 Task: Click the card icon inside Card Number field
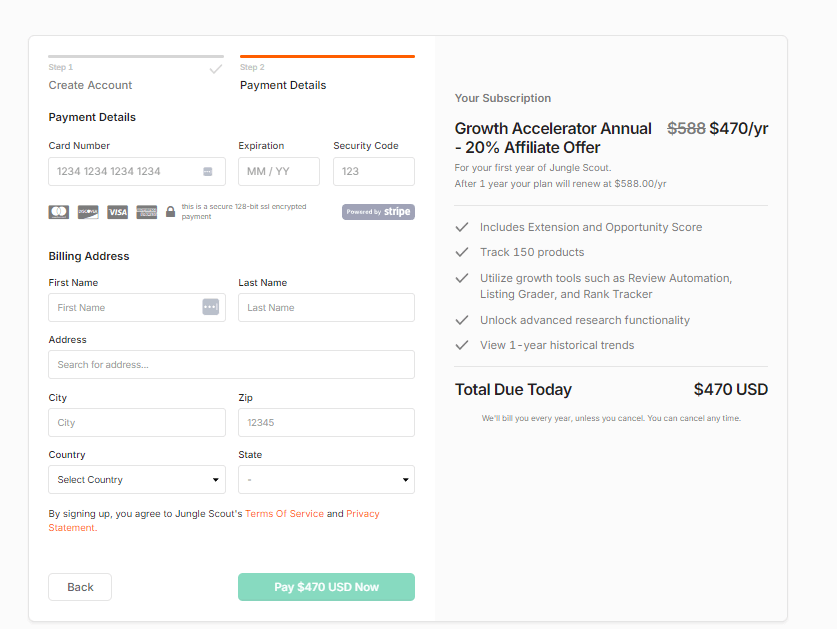coord(208,171)
